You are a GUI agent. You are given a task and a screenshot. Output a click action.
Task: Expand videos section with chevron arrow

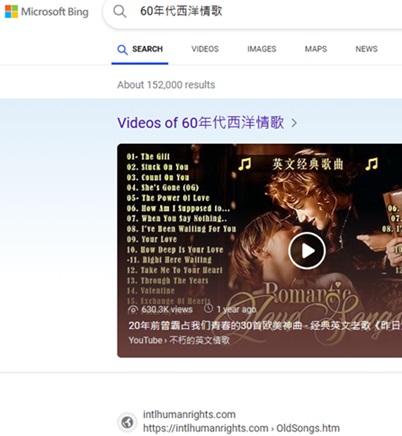pyautogui.click(x=294, y=123)
